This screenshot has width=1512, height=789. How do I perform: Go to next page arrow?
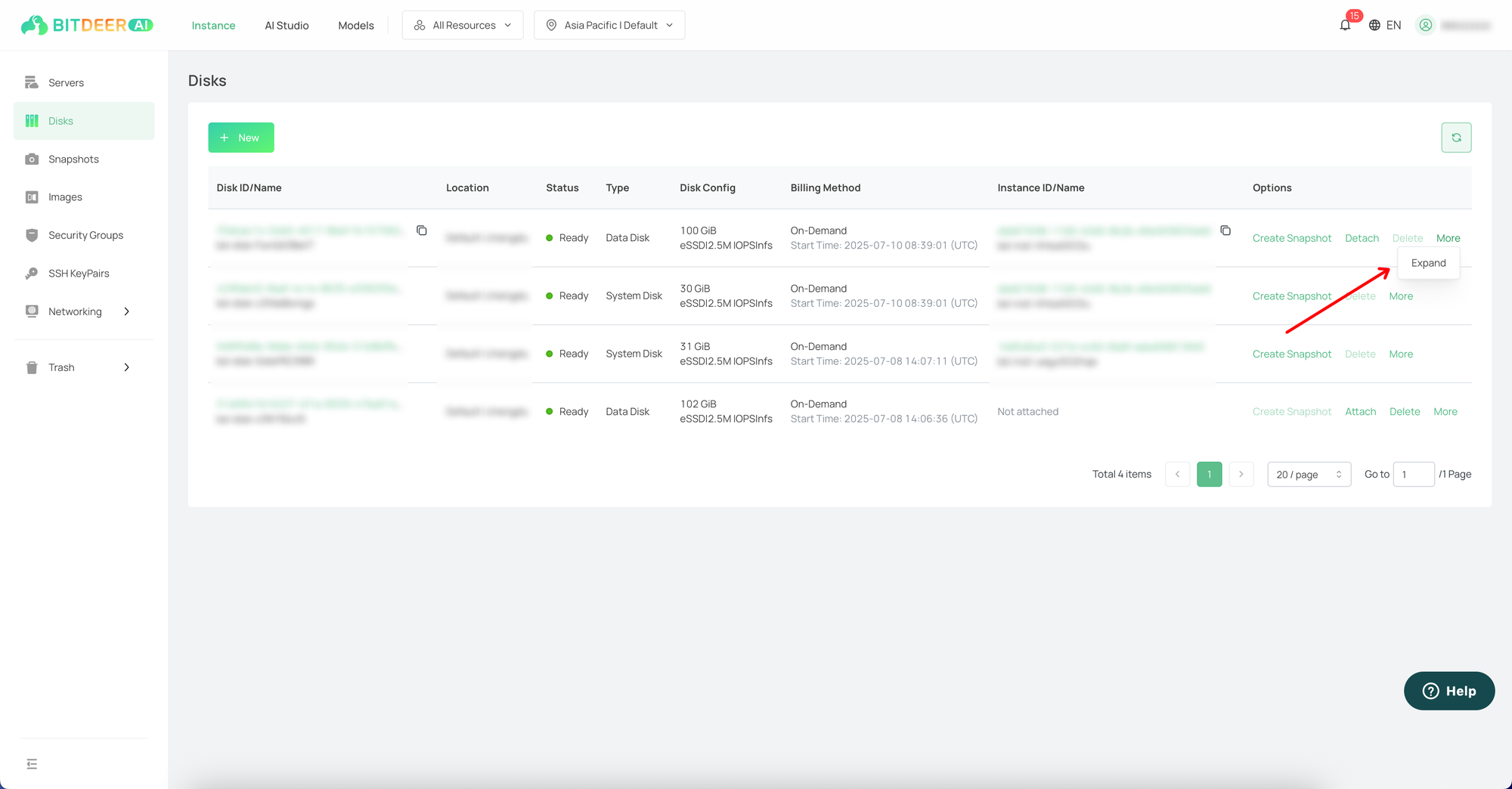[1241, 474]
